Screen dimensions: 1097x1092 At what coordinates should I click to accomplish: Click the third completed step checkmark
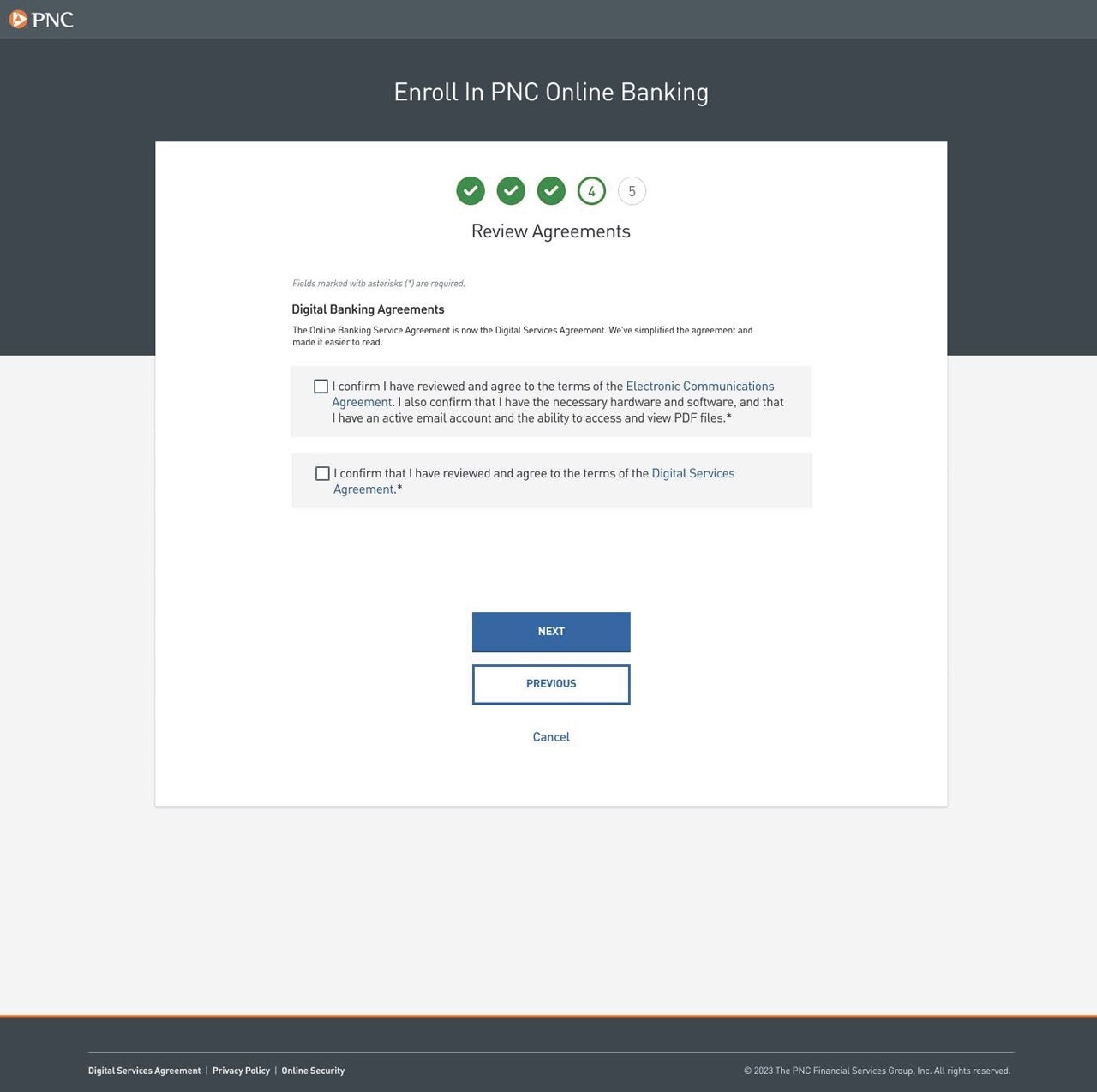tap(551, 191)
